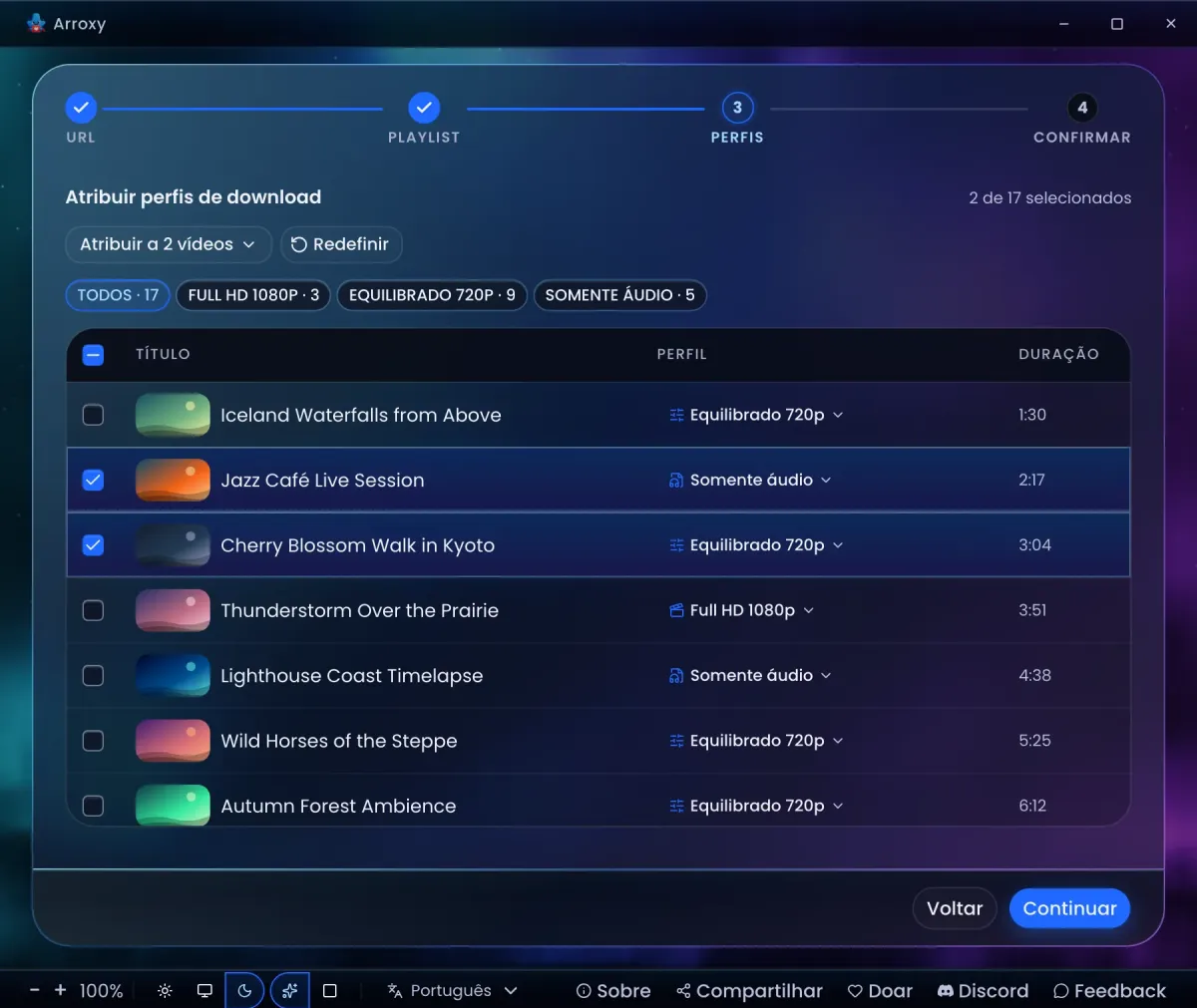Open the Full HD 1080p dropdown for Thunderstorm
Image resolution: width=1197 pixels, height=1008 pixels.
click(742, 610)
